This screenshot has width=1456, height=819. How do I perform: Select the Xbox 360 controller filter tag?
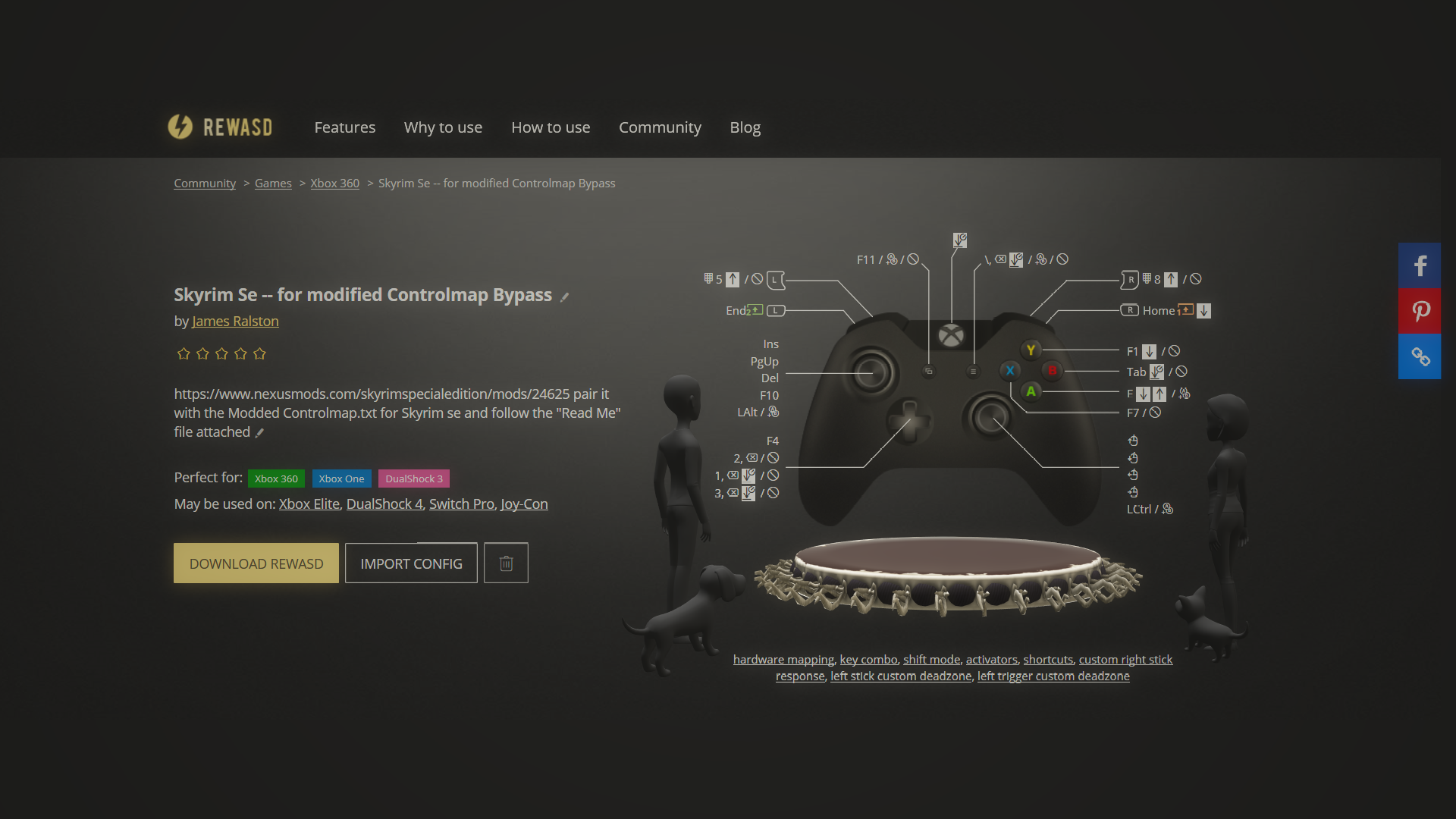pyautogui.click(x=276, y=478)
